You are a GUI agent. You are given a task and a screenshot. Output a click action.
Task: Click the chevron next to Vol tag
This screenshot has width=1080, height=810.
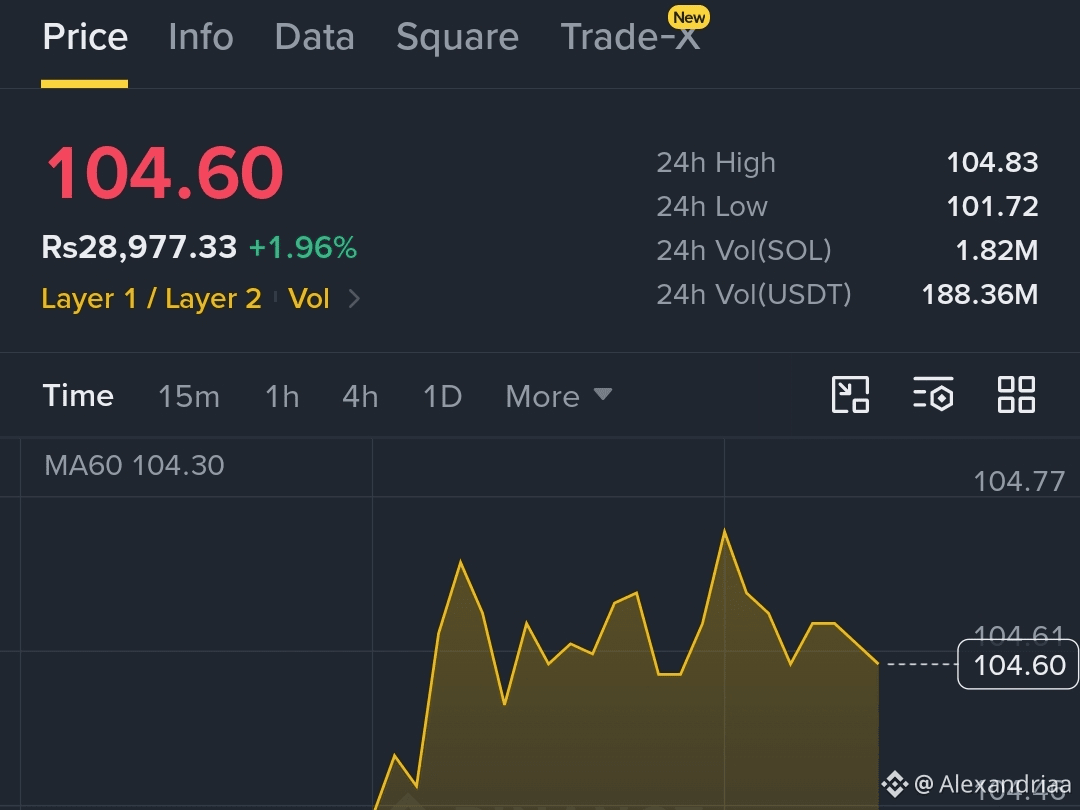pos(354,298)
